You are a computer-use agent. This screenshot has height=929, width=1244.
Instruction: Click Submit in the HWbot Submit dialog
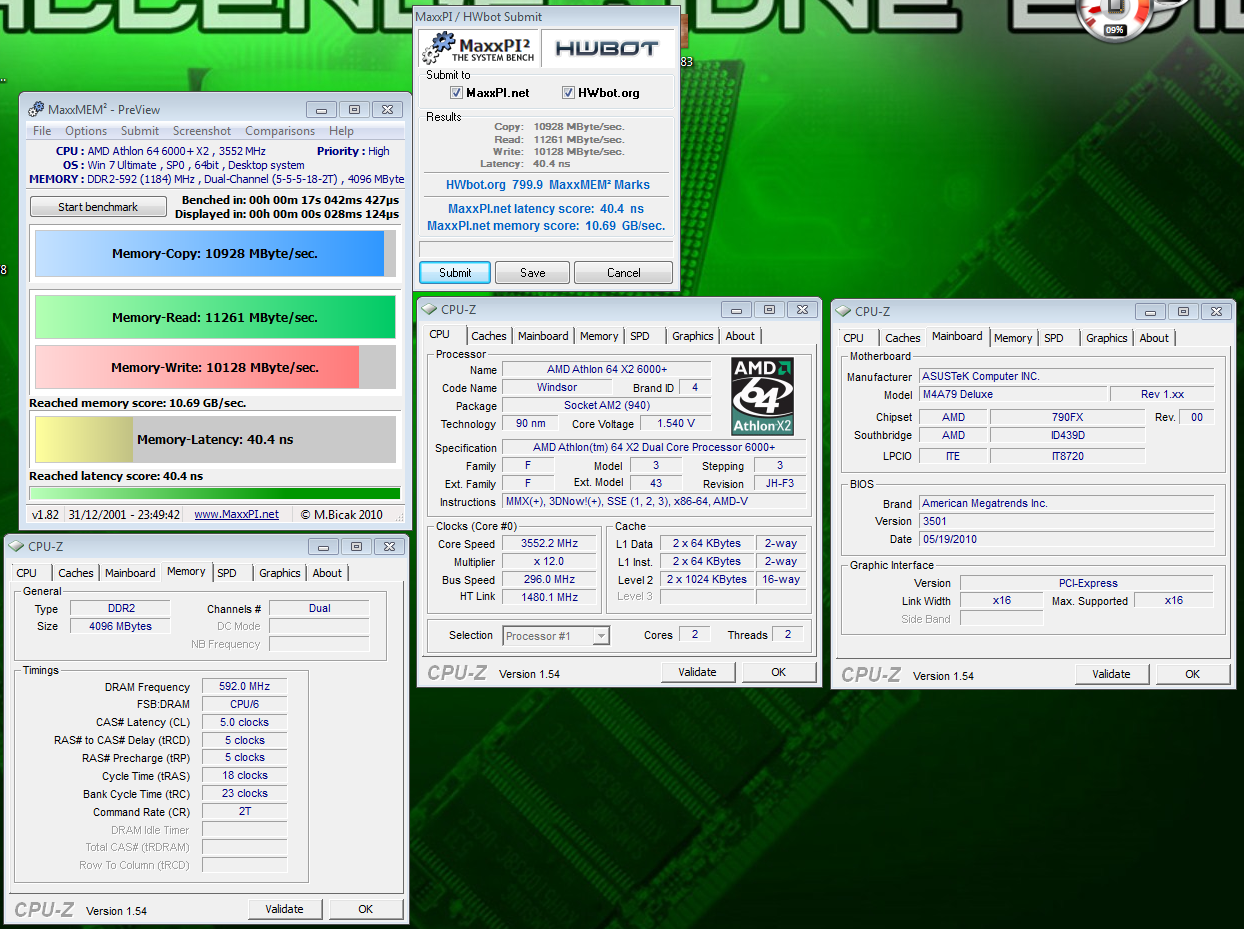[455, 273]
